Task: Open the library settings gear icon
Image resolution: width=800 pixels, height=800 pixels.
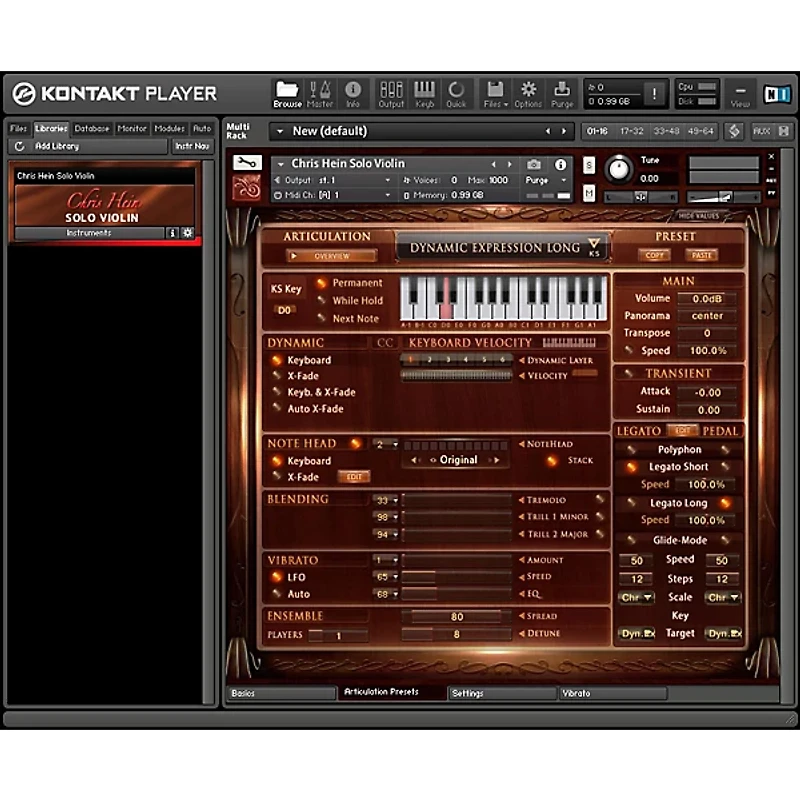Action: [187, 233]
